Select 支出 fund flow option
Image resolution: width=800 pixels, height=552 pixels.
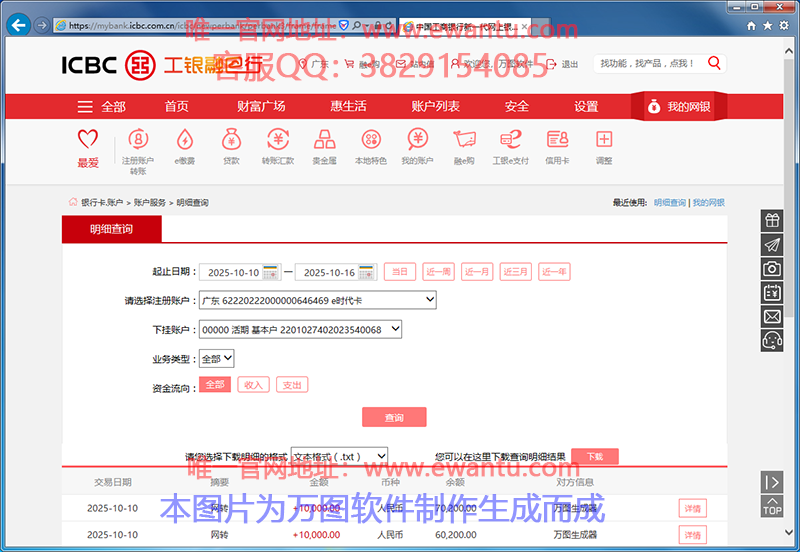click(x=292, y=385)
